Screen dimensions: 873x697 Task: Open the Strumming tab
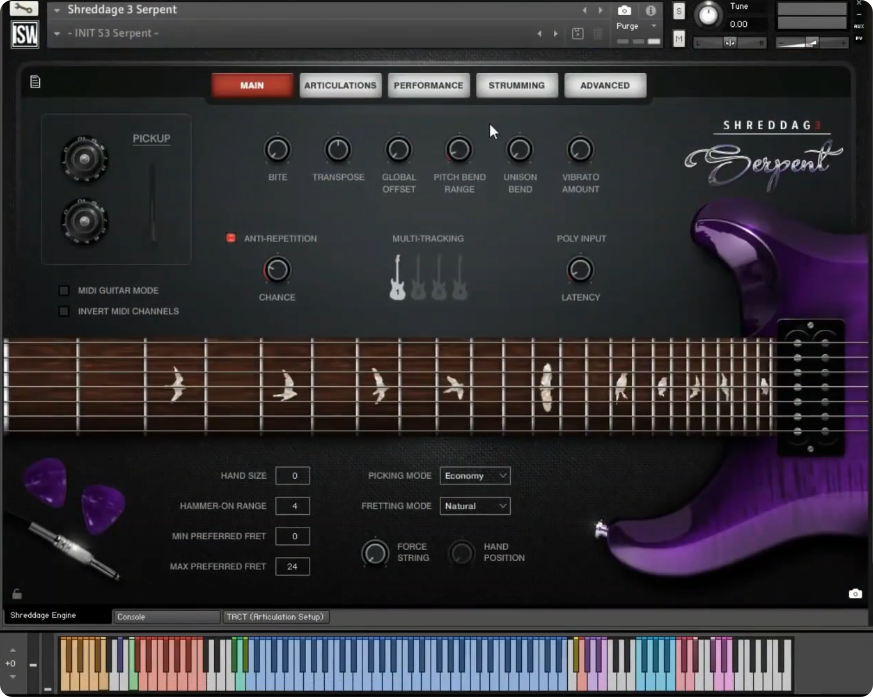click(x=517, y=85)
